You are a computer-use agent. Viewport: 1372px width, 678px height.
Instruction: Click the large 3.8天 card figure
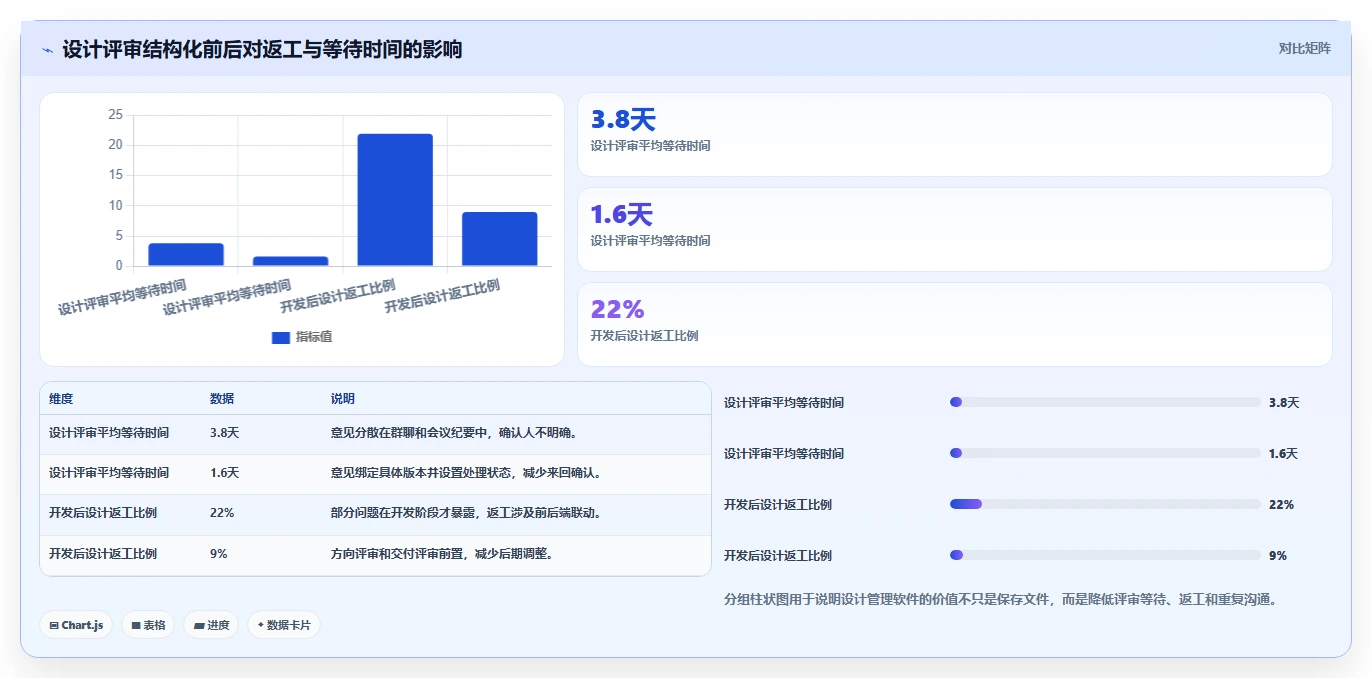pos(623,120)
